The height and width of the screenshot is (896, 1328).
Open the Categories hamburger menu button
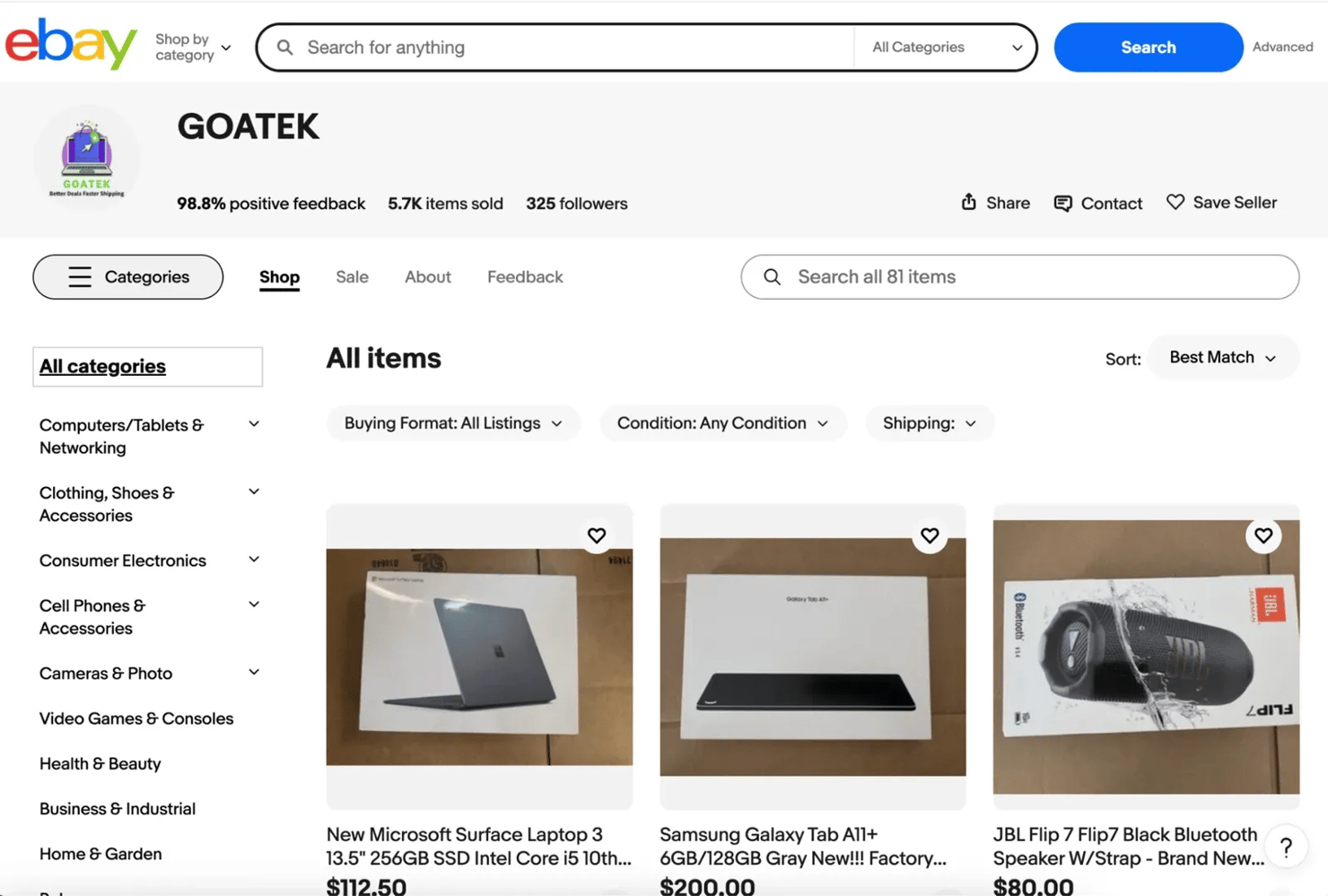pos(128,277)
